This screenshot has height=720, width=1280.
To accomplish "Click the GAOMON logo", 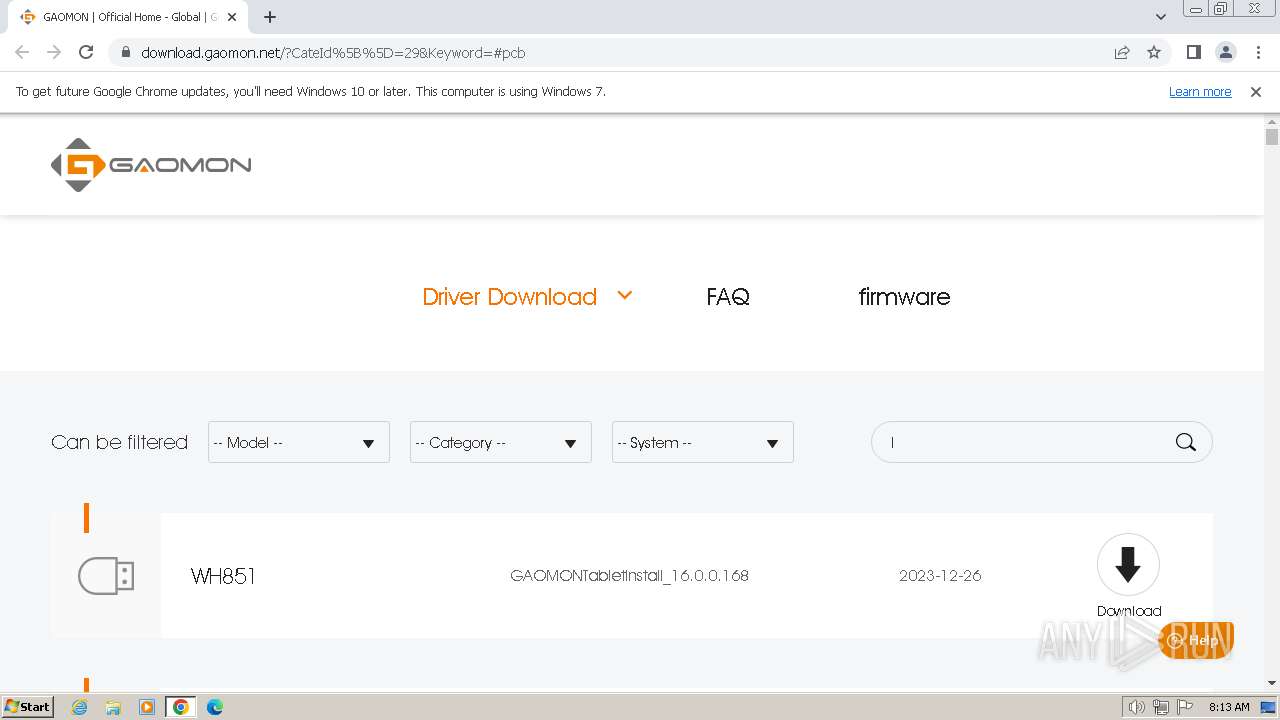I will 151,165.
